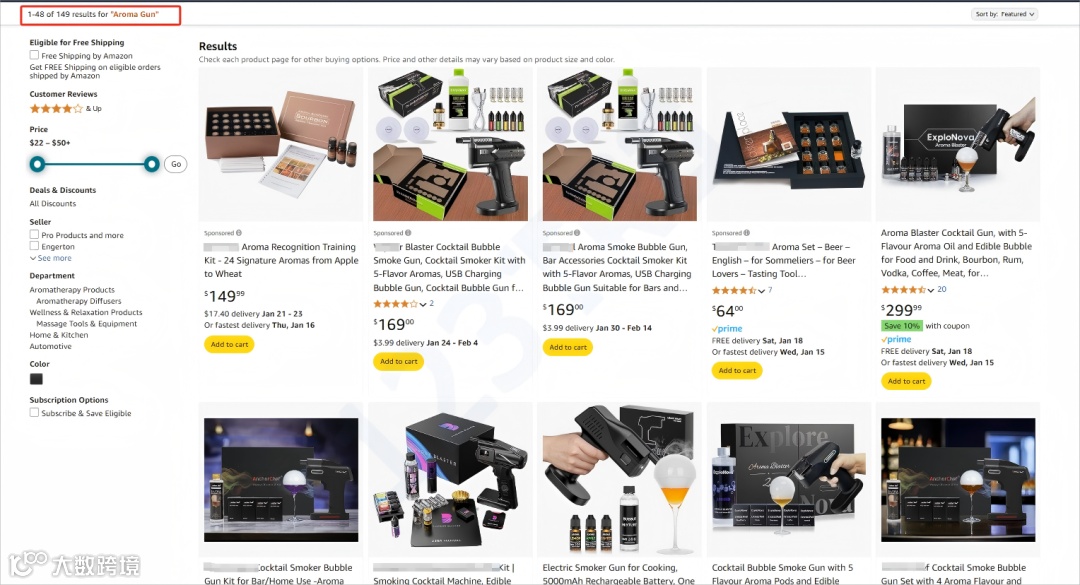The image size is (1080, 585).
Task: Click the prime logo under $64 price
Action: point(727,329)
